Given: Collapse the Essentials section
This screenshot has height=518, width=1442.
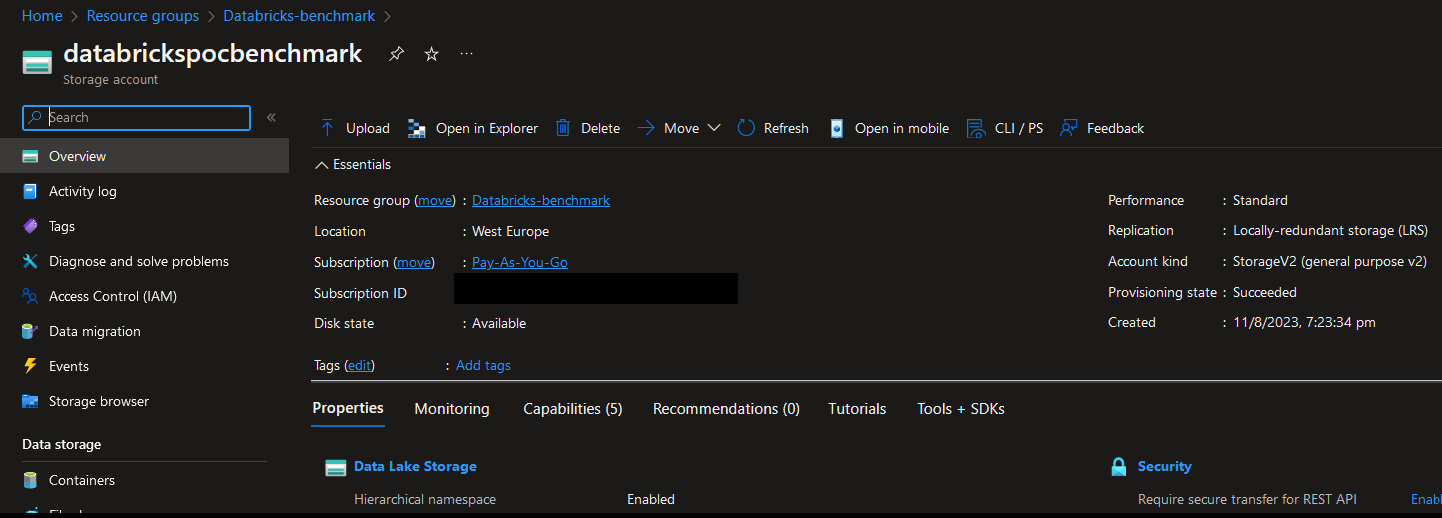Looking at the screenshot, I should [352, 164].
